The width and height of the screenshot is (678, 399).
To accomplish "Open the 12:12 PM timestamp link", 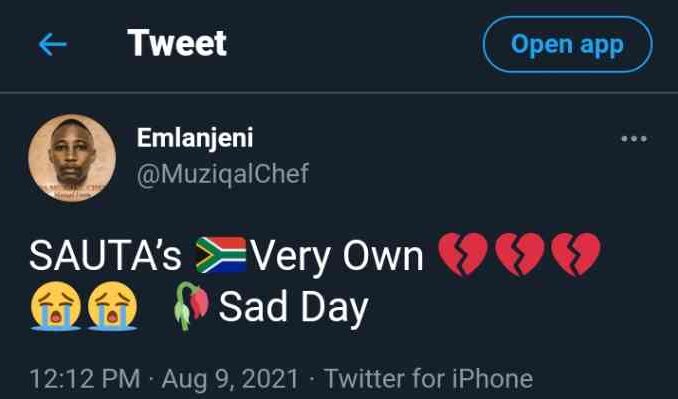I will click(85, 379).
